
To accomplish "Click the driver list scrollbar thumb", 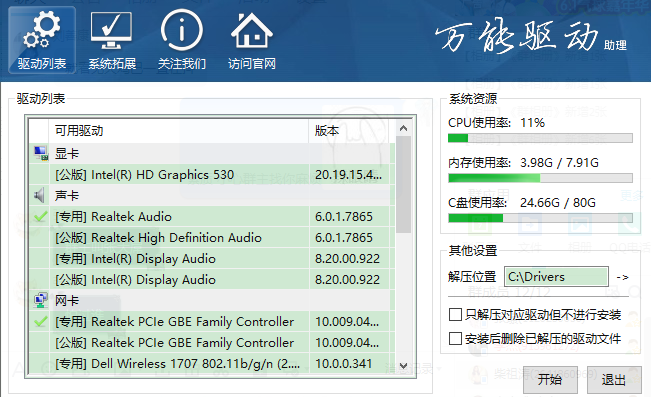I will click(x=403, y=184).
